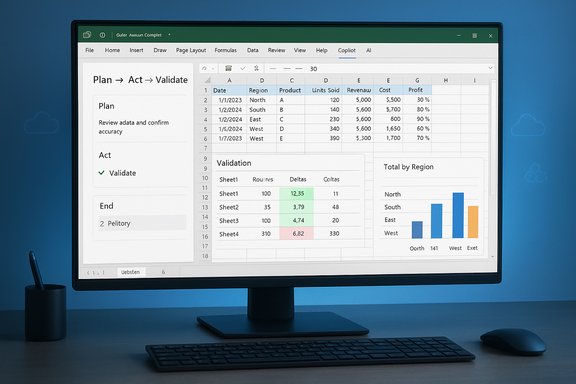Click the cell containing 1/1/2023
The width and height of the screenshot is (576, 384).
point(230,100)
